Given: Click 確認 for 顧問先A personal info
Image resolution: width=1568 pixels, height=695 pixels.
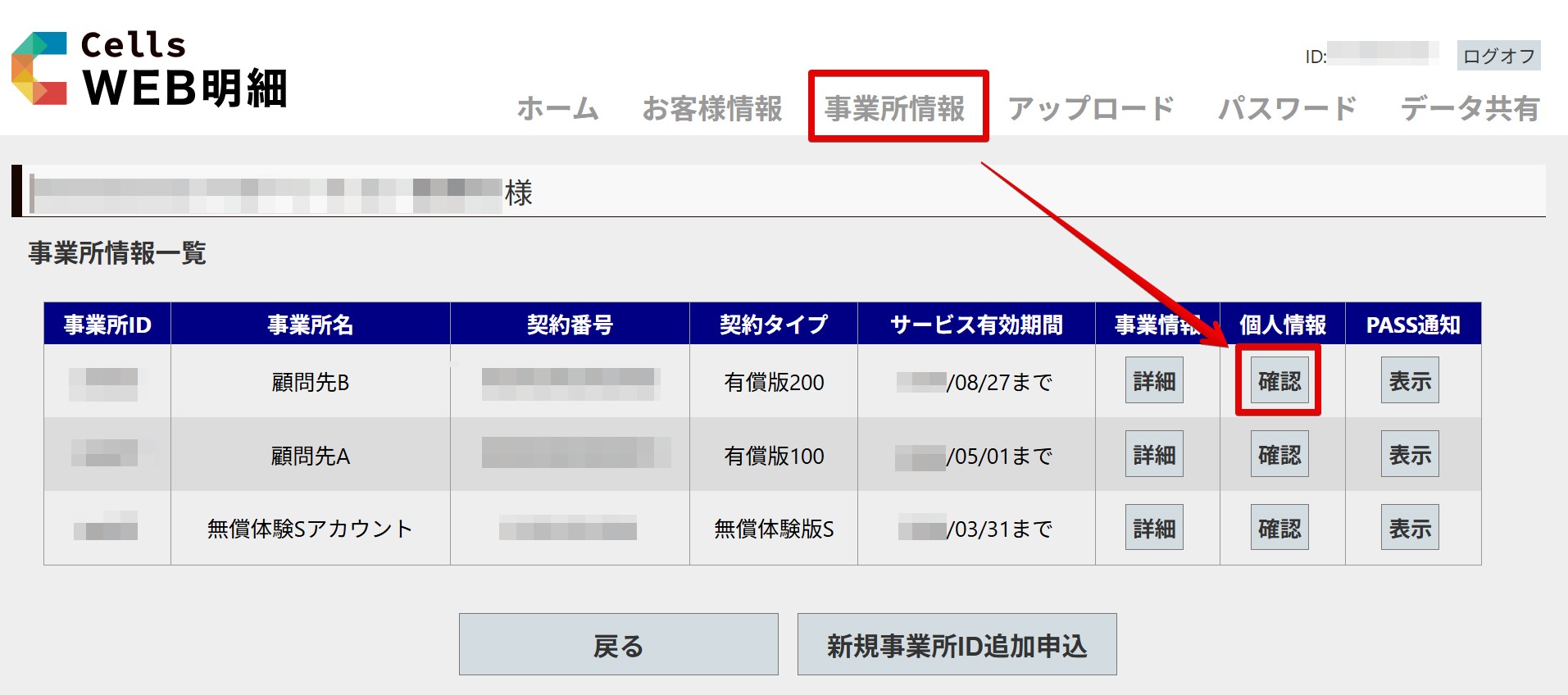Looking at the screenshot, I should [x=1279, y=454].
